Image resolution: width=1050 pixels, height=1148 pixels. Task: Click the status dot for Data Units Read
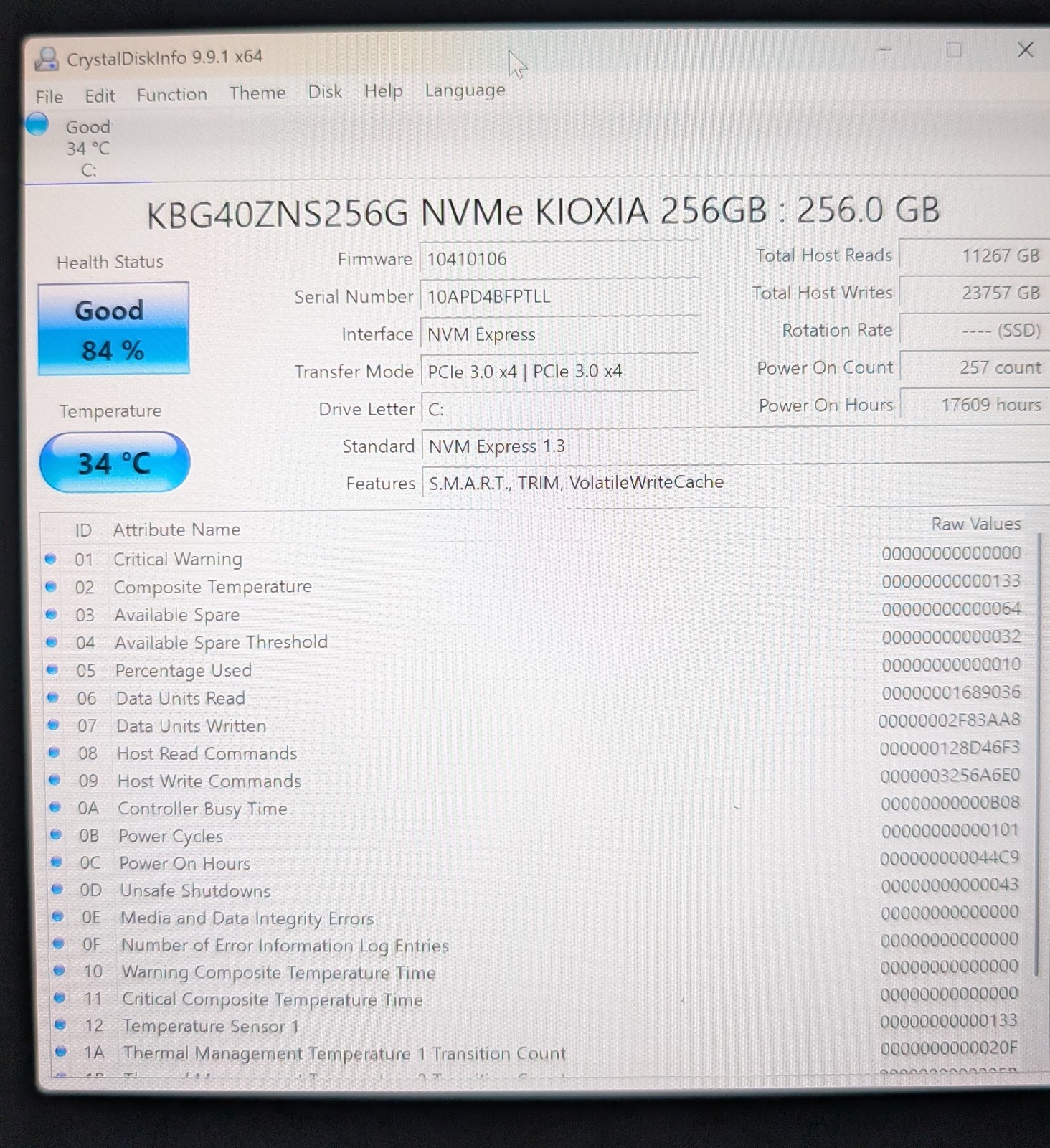coord(52,697)
